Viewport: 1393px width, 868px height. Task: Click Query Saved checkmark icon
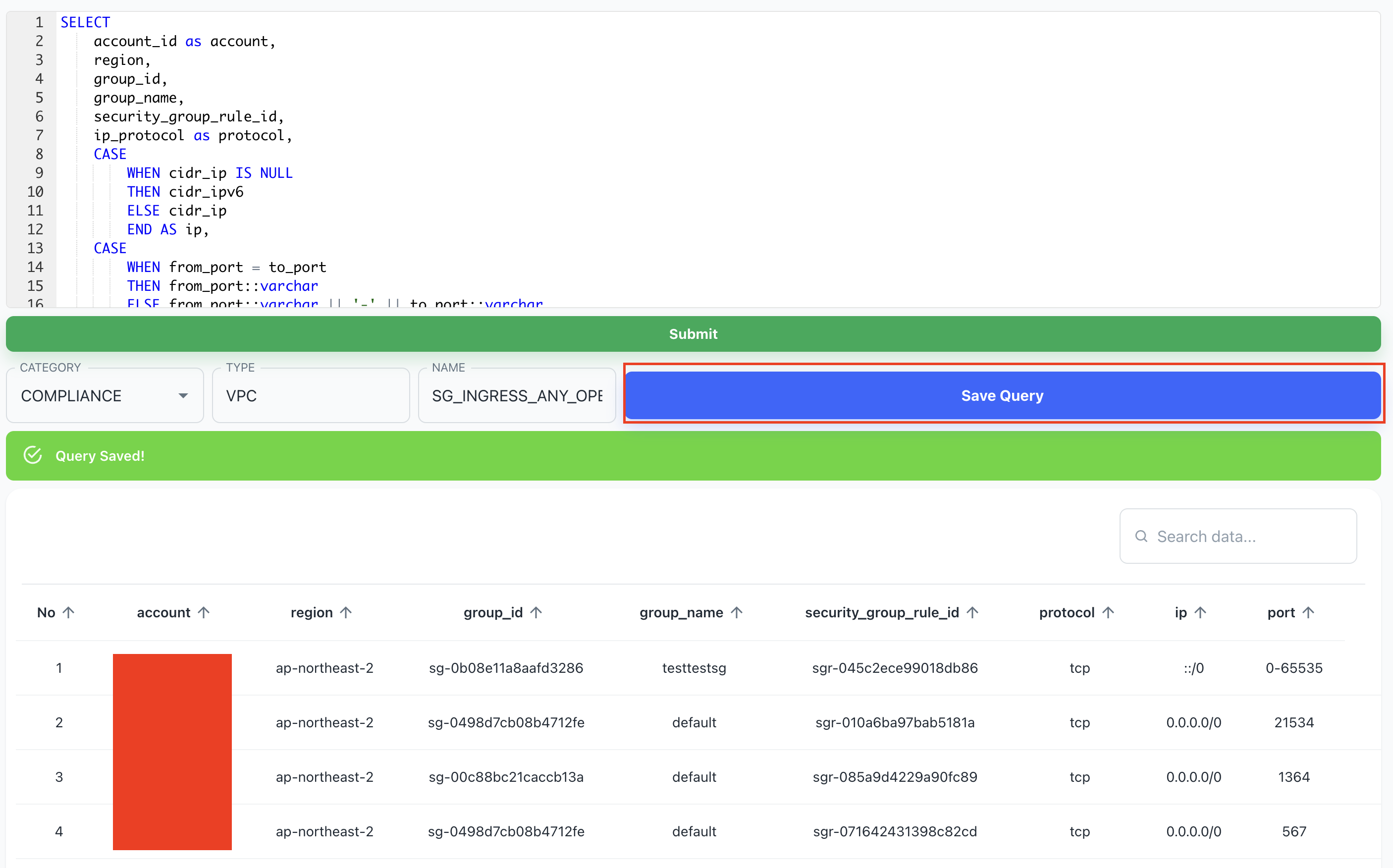33,455
